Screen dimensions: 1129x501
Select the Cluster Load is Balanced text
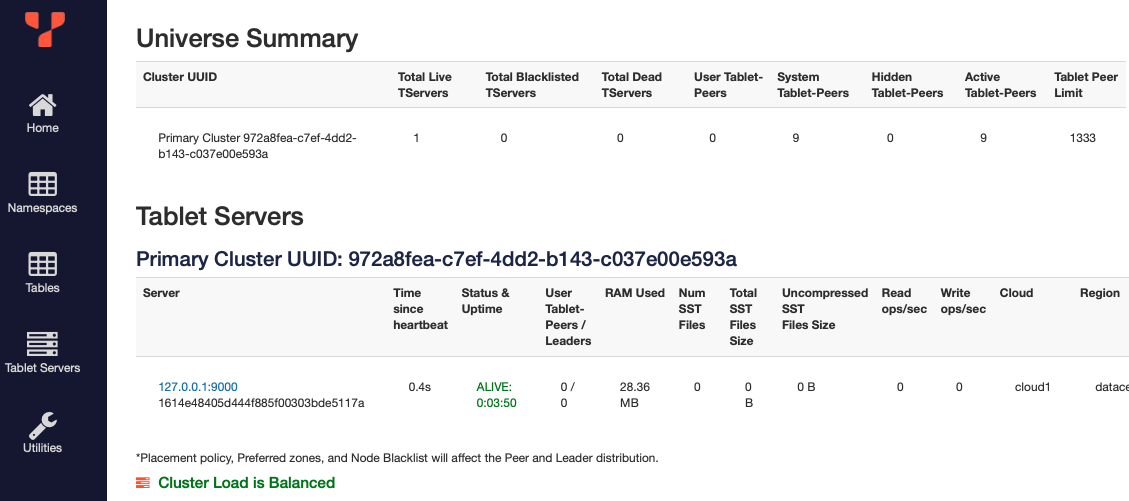tap(246, 483)
